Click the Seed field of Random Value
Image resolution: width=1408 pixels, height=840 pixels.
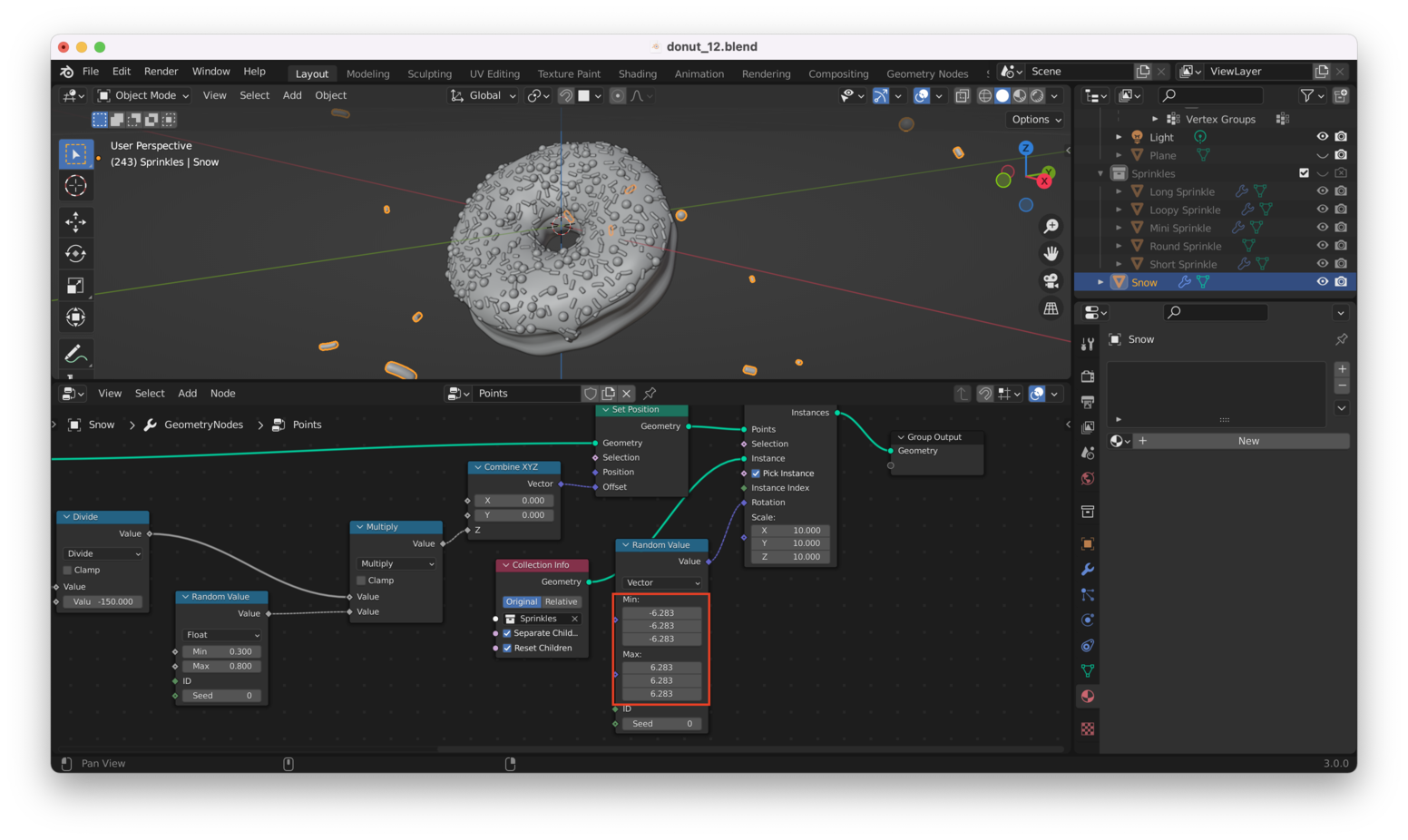221,696
